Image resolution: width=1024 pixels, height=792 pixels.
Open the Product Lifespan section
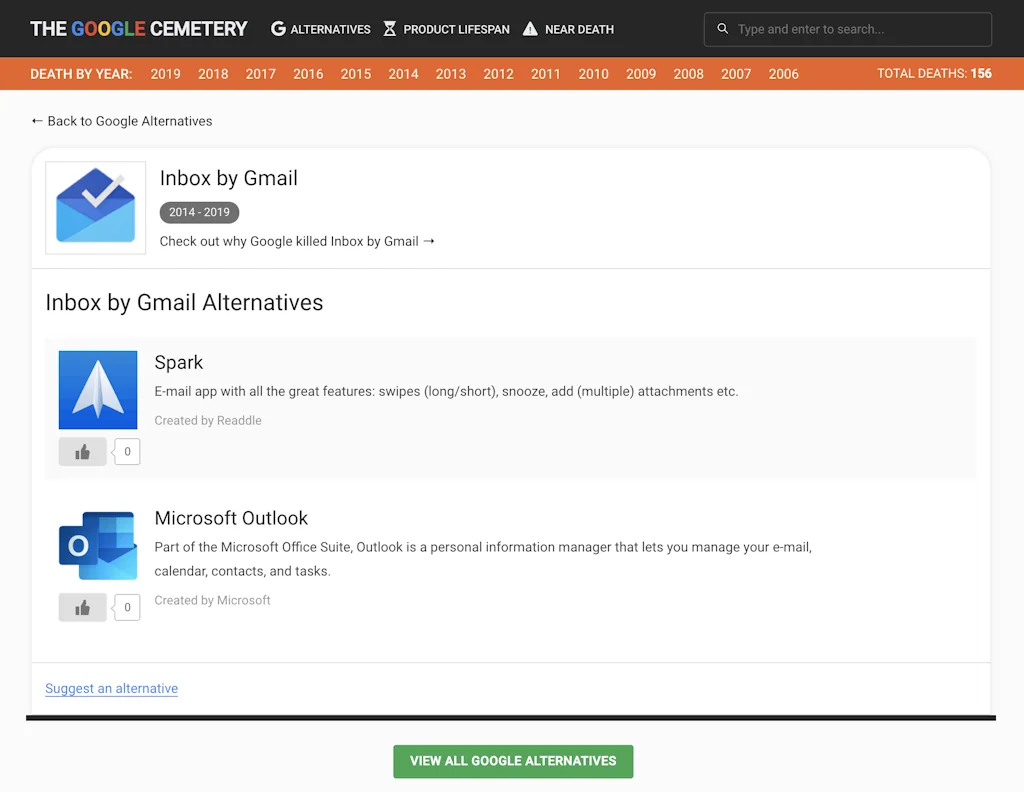[x=455, y=29]
